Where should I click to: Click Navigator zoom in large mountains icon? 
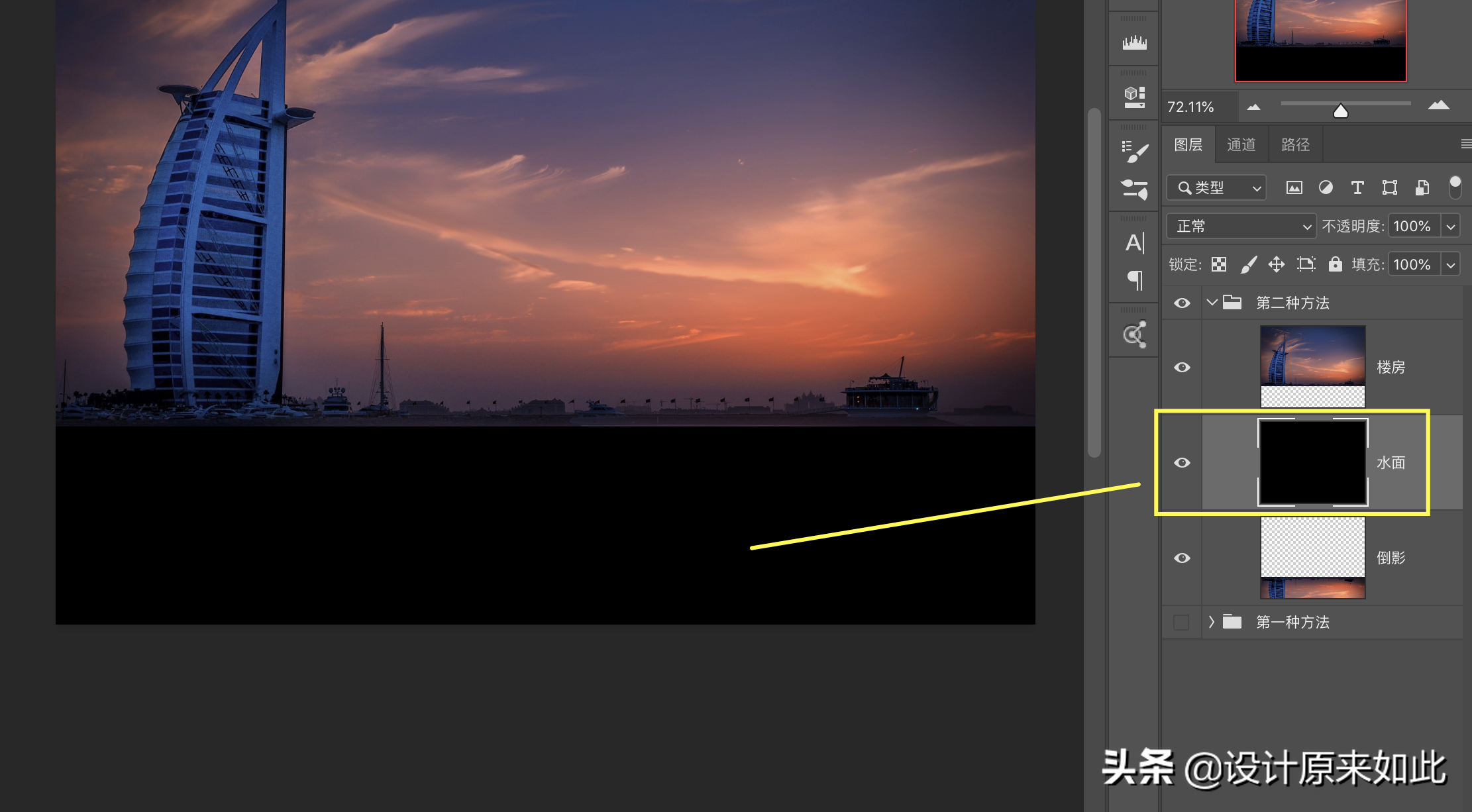coord(1438,105)
